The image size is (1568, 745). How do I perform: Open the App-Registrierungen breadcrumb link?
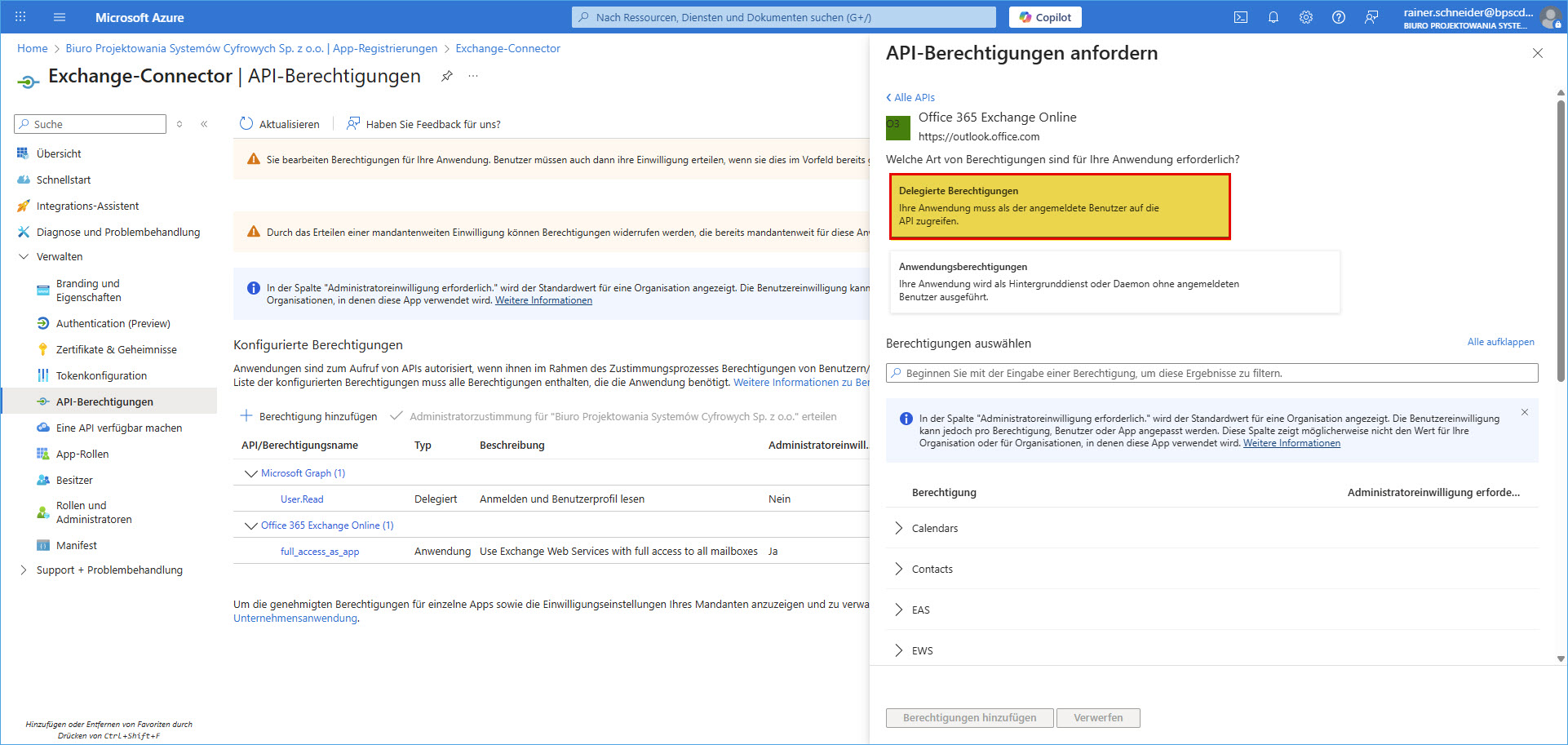[251, 48]
